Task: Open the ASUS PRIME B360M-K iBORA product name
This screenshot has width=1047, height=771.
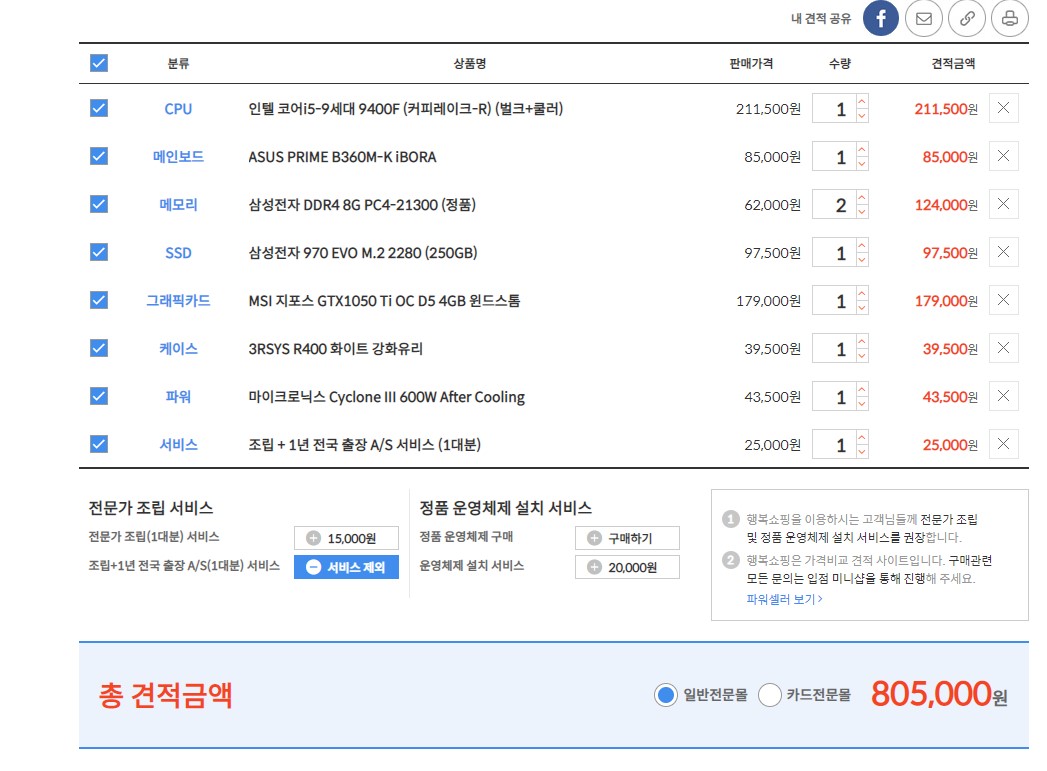Action: 342,157
